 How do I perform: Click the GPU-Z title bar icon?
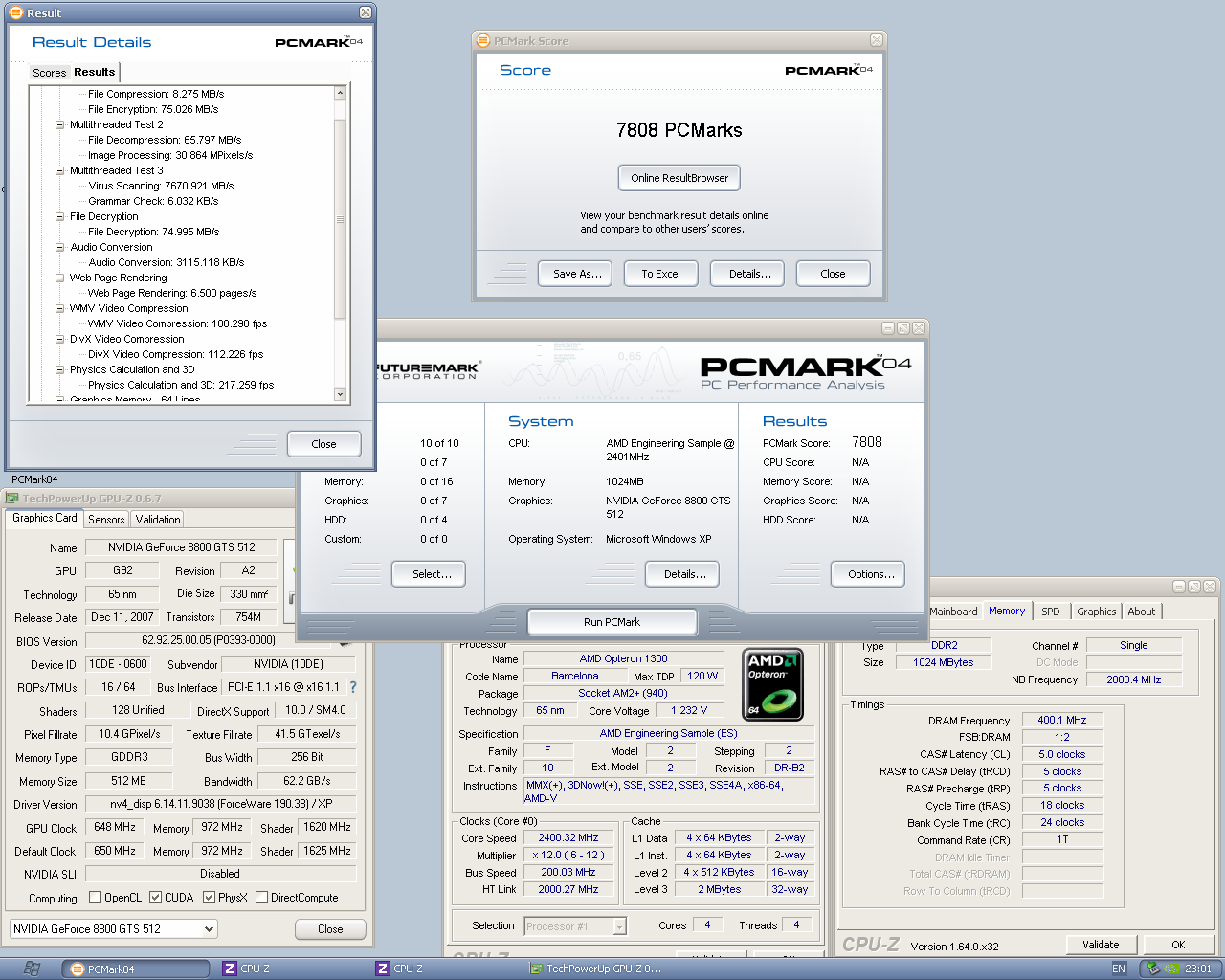click(12, 498)
